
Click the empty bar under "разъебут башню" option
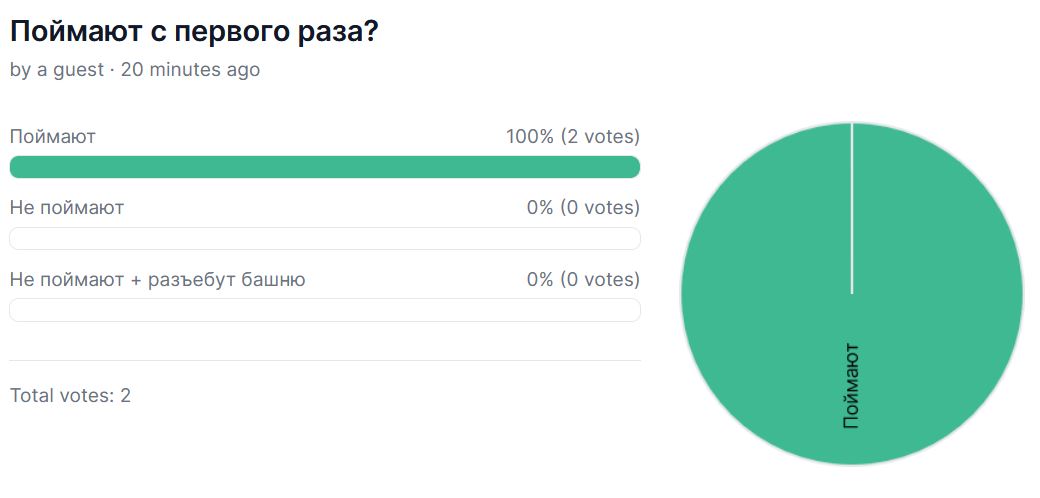[325, 310]
